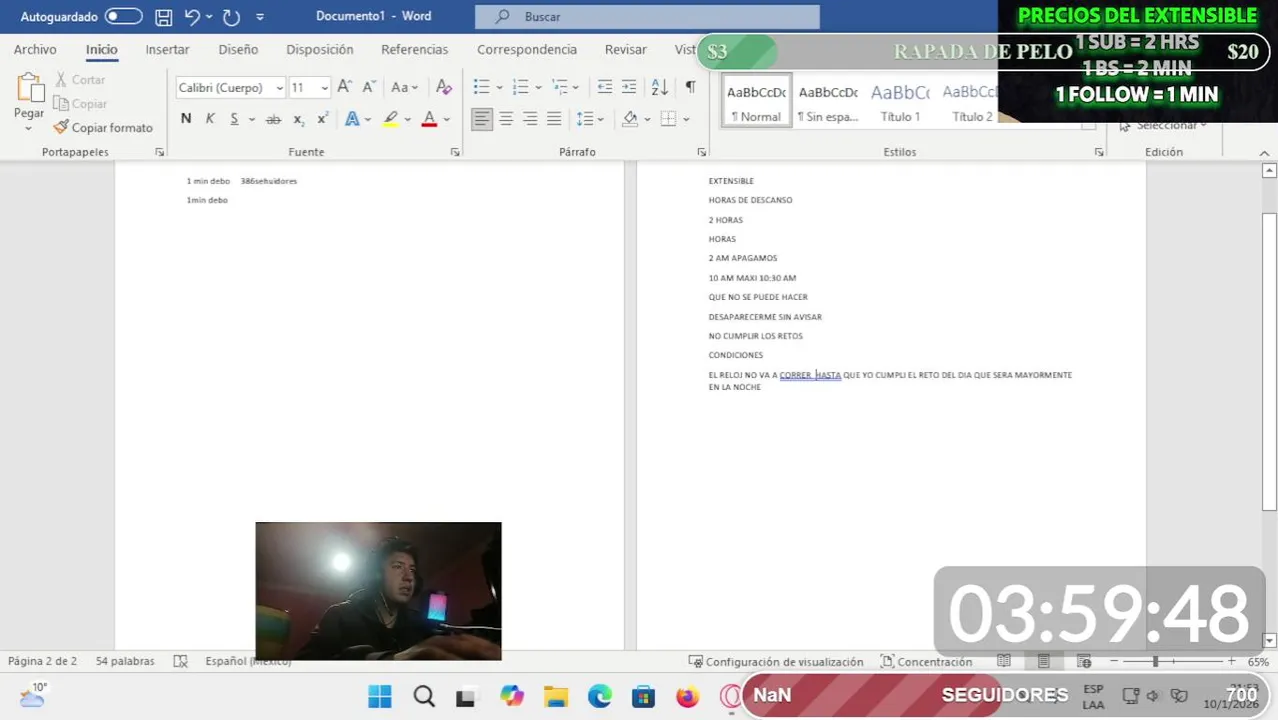Open the Aa change case menu

coord(404,88)
